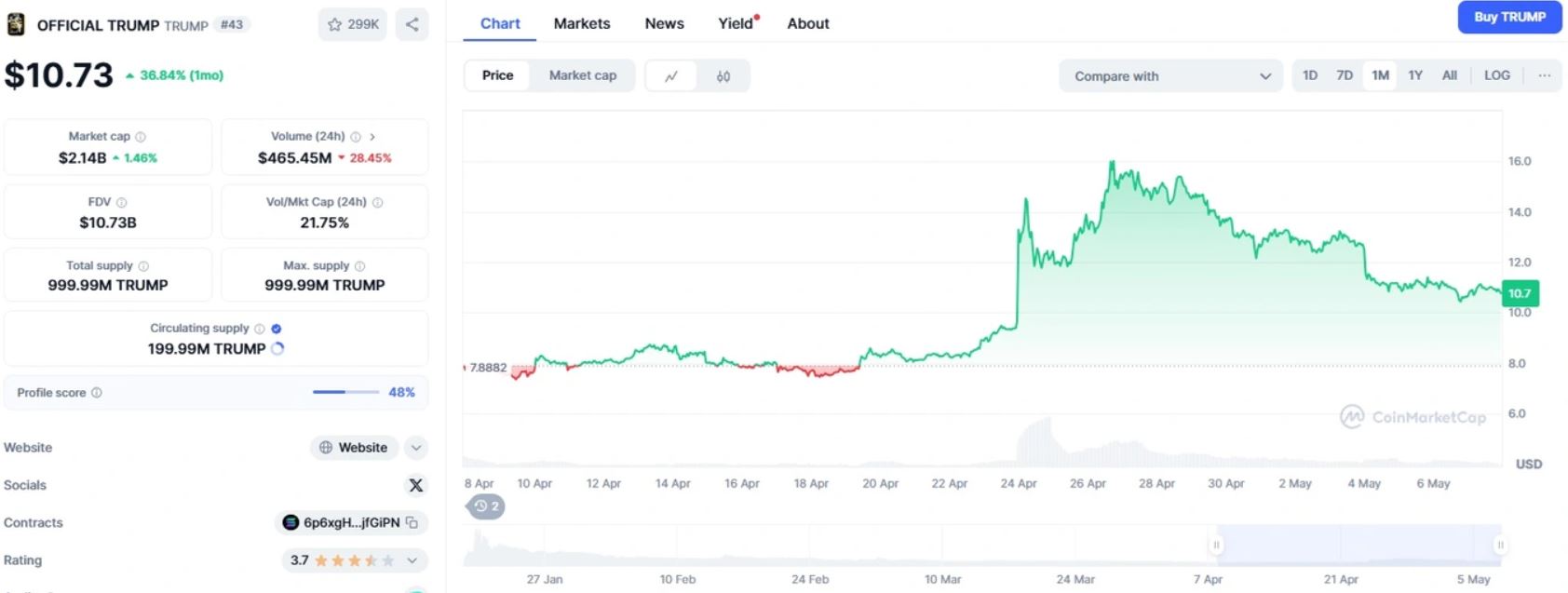Click the $465.45M volume value
This screenshot has height=593, width=1568.
pyautogui.click(x=294, y=158)
